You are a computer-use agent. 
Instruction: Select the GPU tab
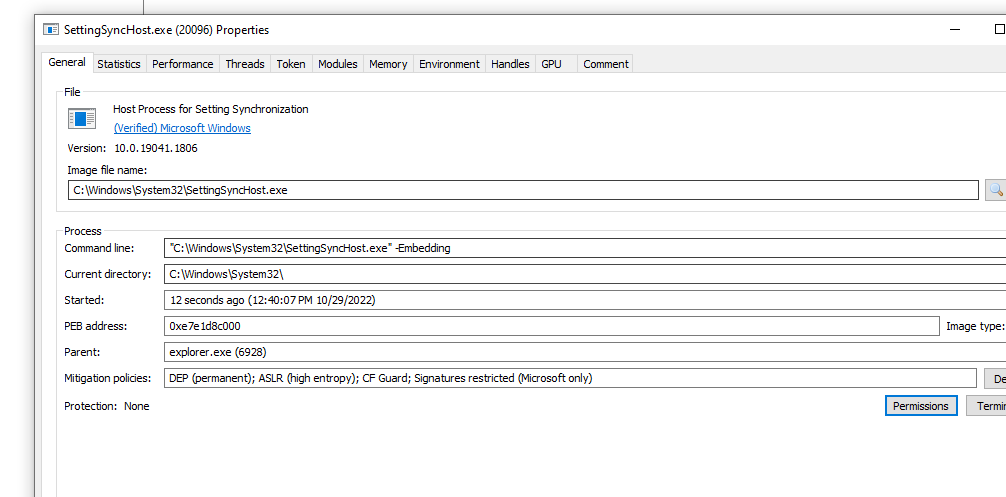pos(551,64)
